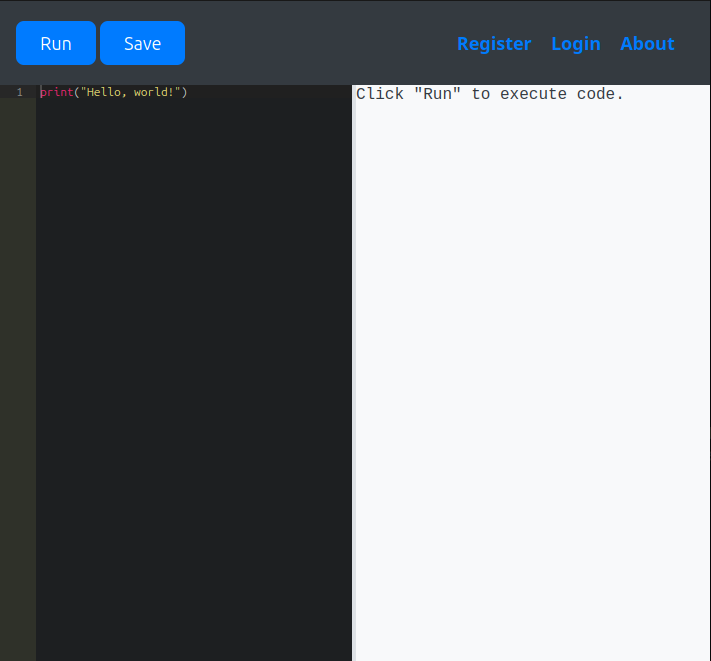Click the blank header space between Save and Register
Screen dimensions: 711x661
[x=320, y=43]
